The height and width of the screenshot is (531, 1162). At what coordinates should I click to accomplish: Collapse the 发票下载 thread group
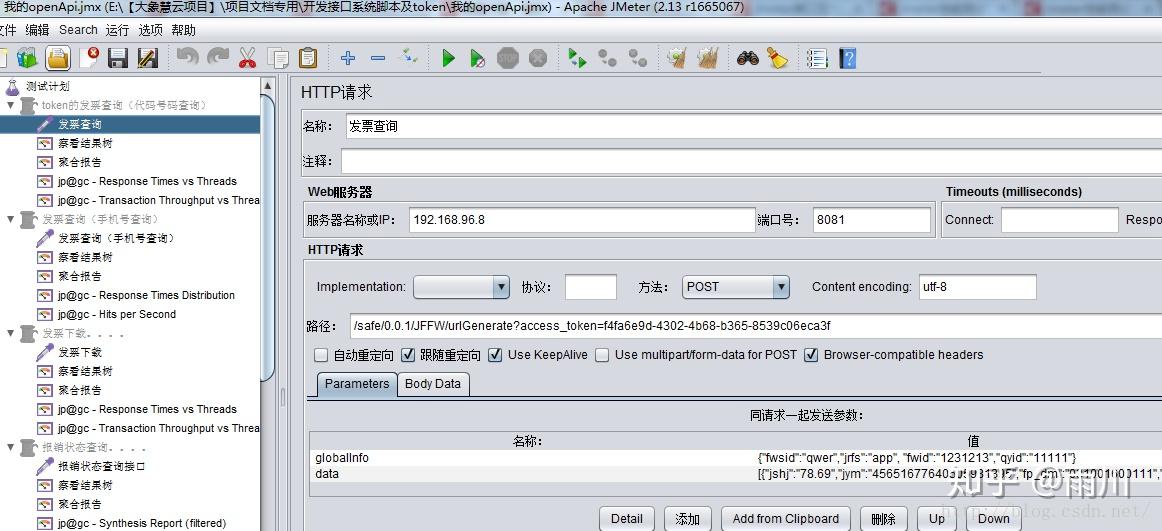click(x=10, y=333)
